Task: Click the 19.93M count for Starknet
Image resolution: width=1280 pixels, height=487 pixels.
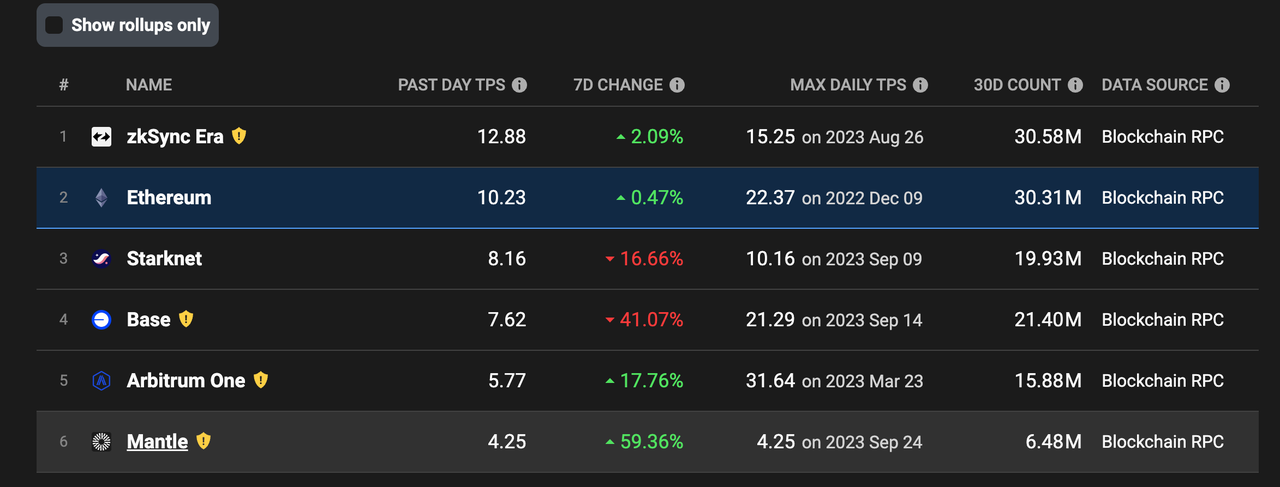Action: tap(1048, 259)
